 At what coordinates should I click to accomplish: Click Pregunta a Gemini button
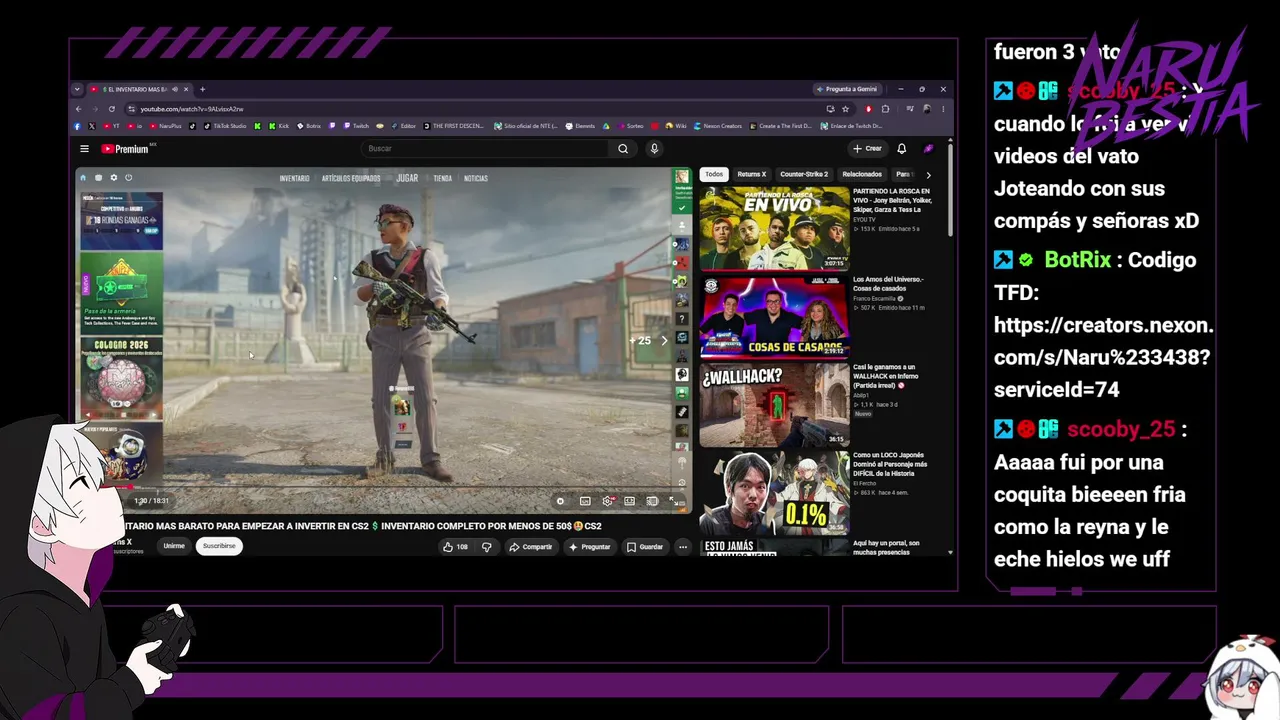click(846, 89)
